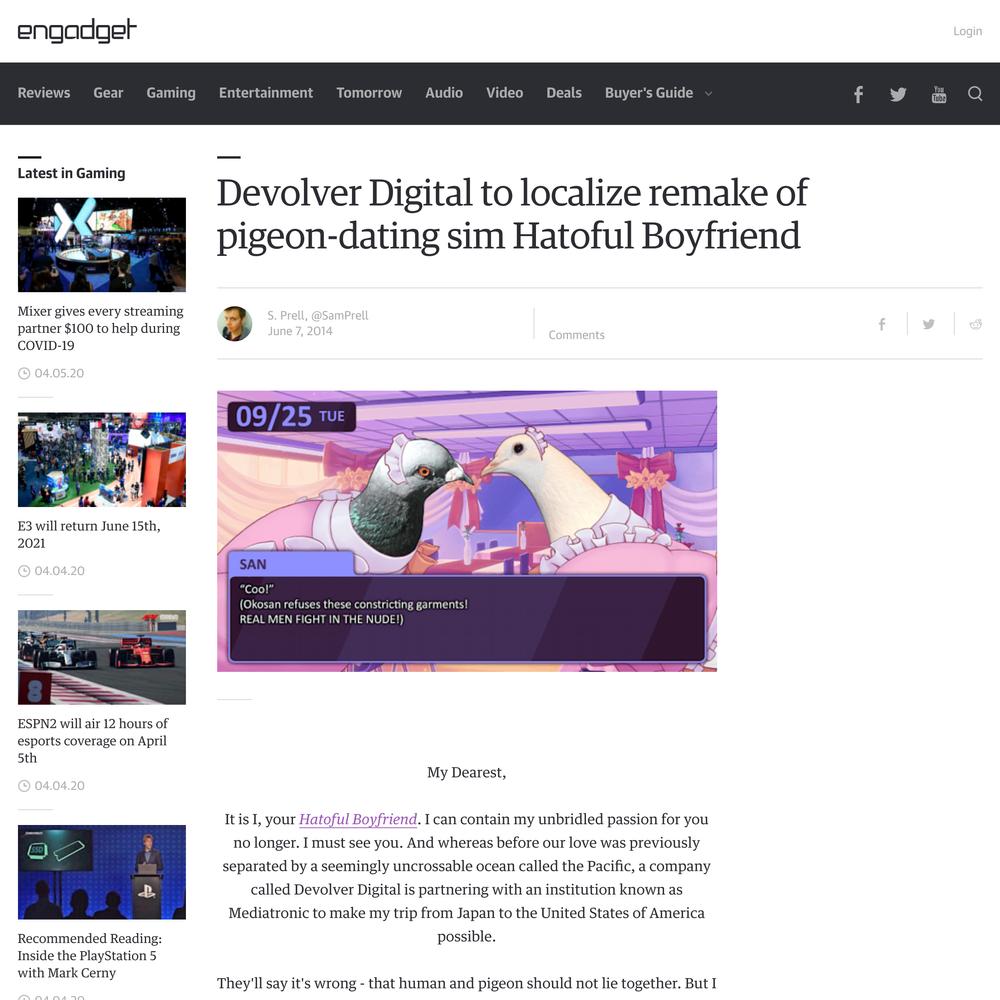Open the ESPN2 esports coverage story
The width and height of the screenshot is (1000, 1000).
(92, 741)
